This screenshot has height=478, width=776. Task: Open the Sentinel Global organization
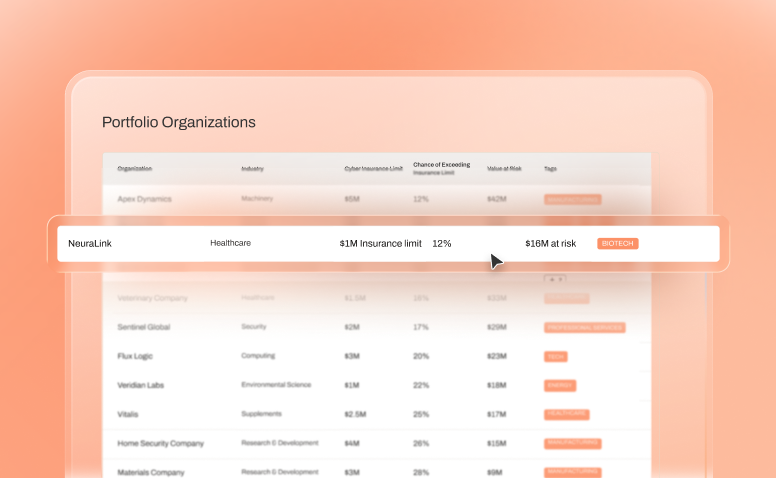(144, 327)
